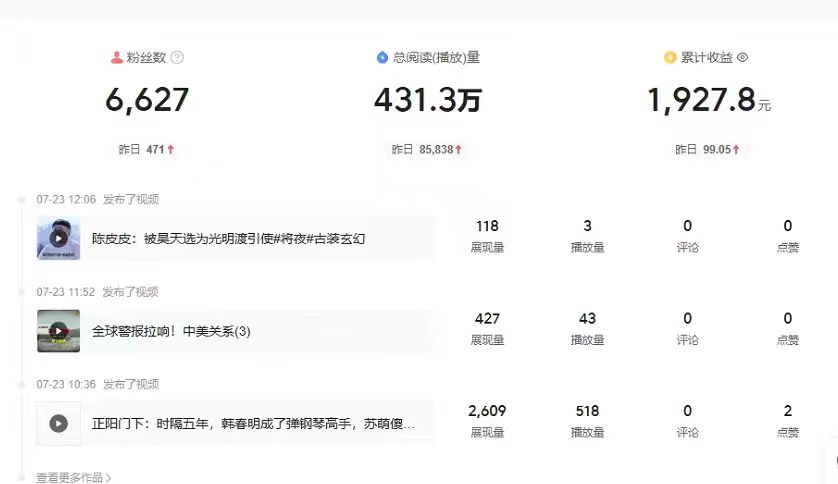Click comments count for 陈皮皮 video

(687, 226)
